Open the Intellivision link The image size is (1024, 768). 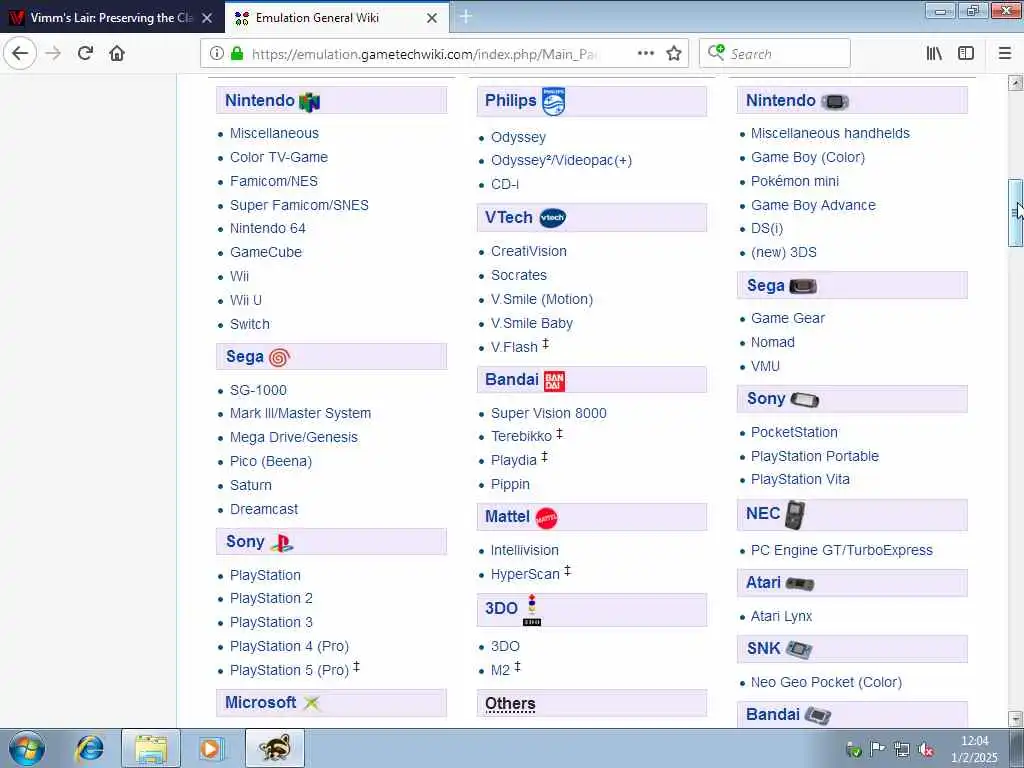(x=524, y=550)
